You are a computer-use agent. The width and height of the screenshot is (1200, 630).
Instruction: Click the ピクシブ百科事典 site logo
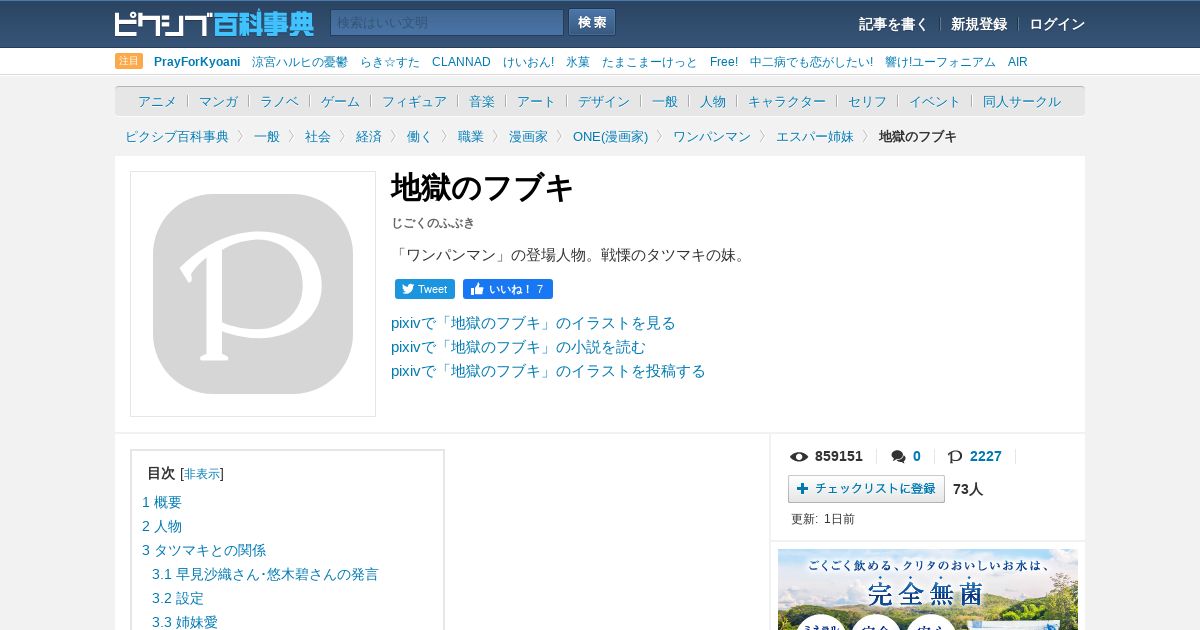[x=214, y=23]
